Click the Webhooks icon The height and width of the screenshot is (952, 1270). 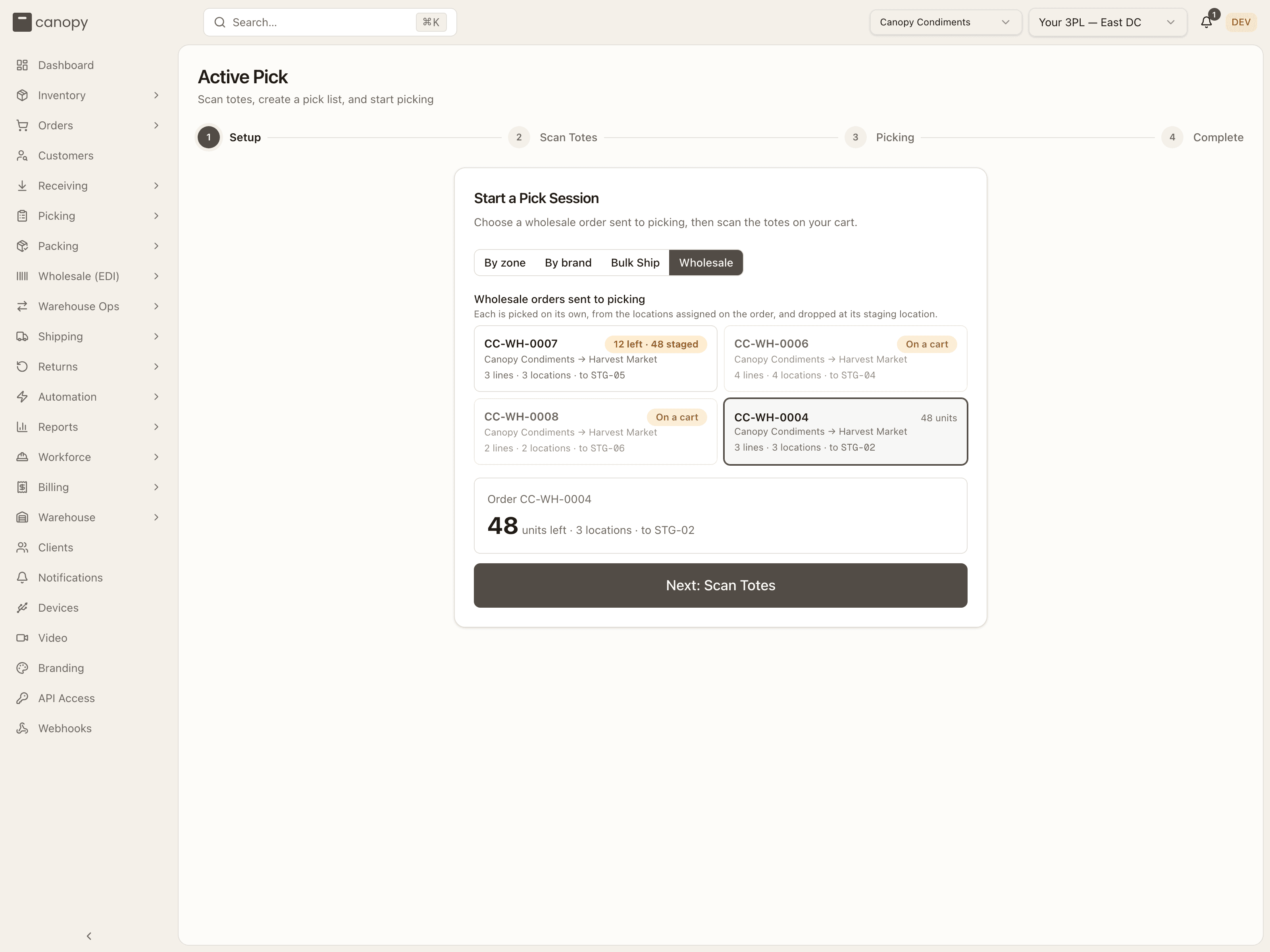tap(22, 728)
